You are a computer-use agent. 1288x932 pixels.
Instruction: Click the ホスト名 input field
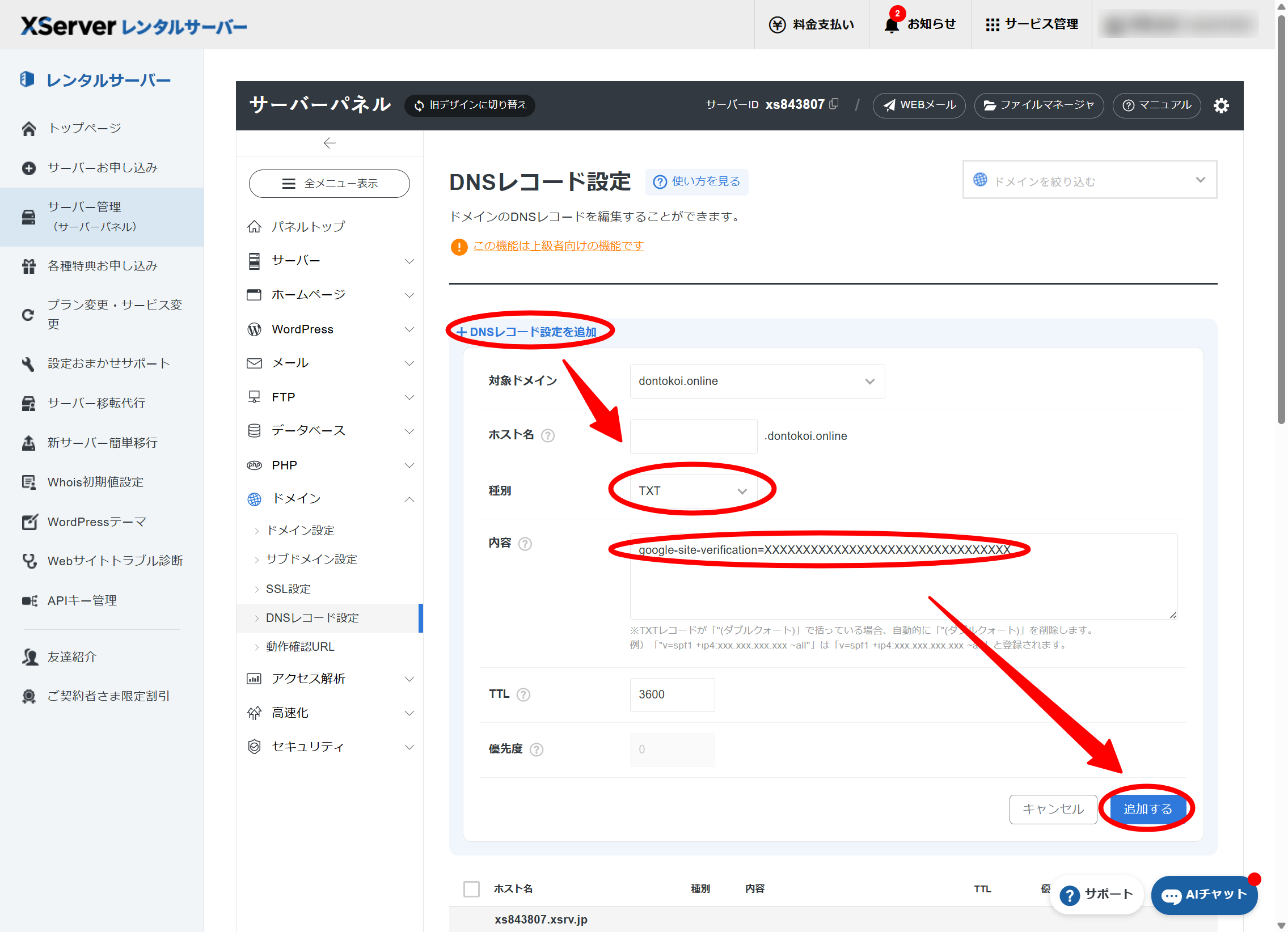click(693, 436)
